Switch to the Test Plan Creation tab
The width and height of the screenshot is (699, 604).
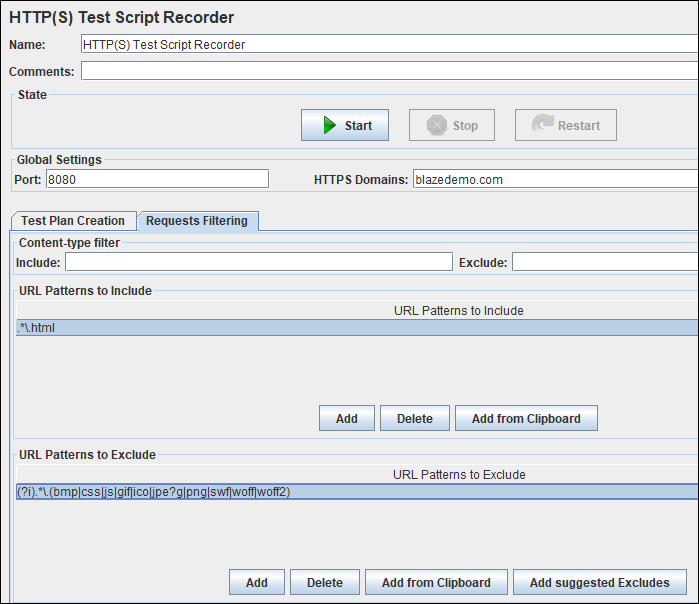74,221
